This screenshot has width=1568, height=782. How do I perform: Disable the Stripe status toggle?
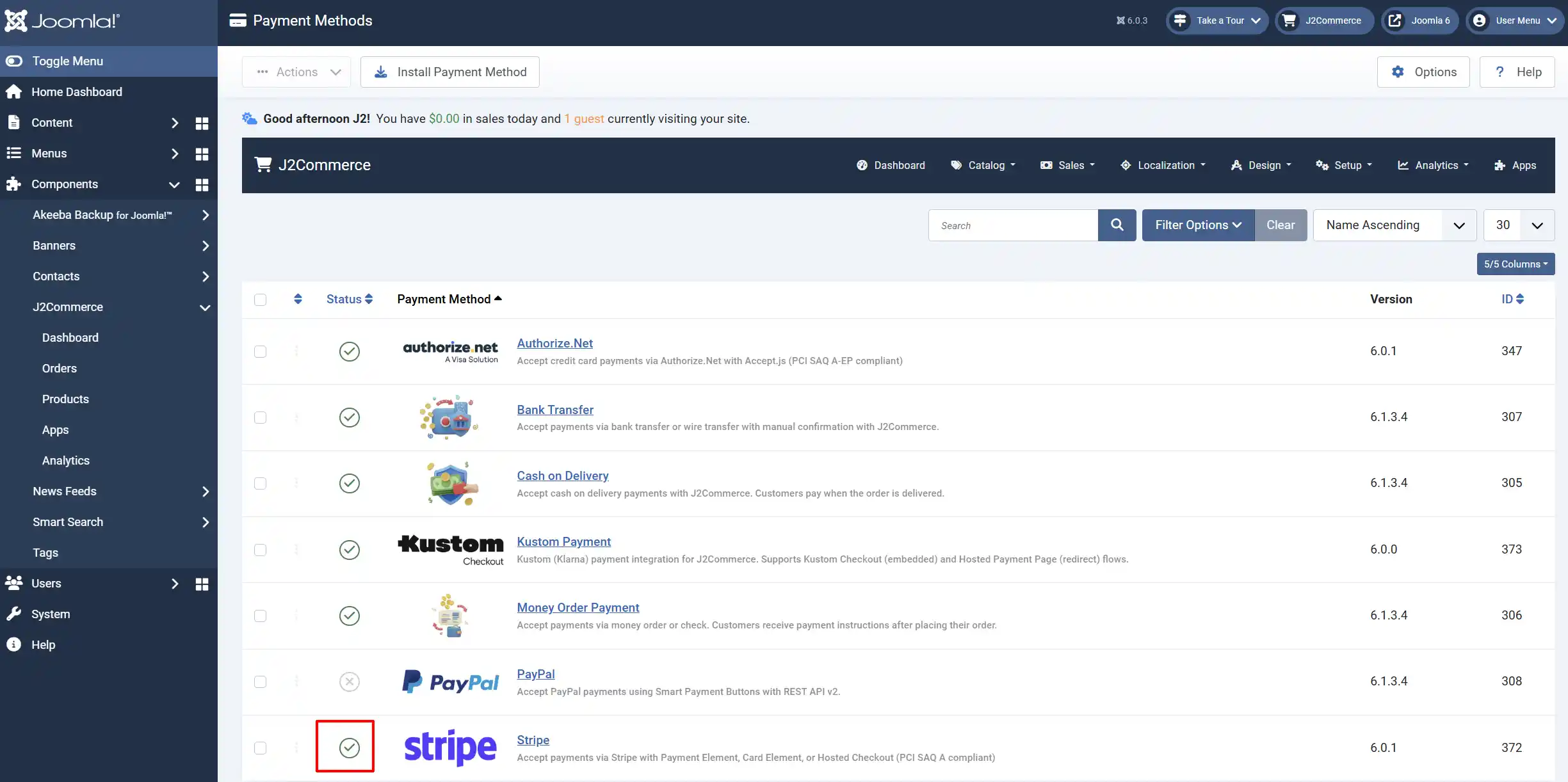click(350, 747)
